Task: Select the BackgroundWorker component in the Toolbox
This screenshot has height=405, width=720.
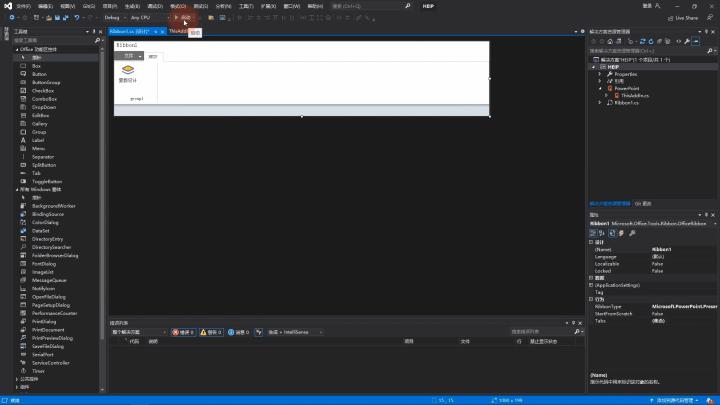Action: pyautogui.click(x=56, y=206)
